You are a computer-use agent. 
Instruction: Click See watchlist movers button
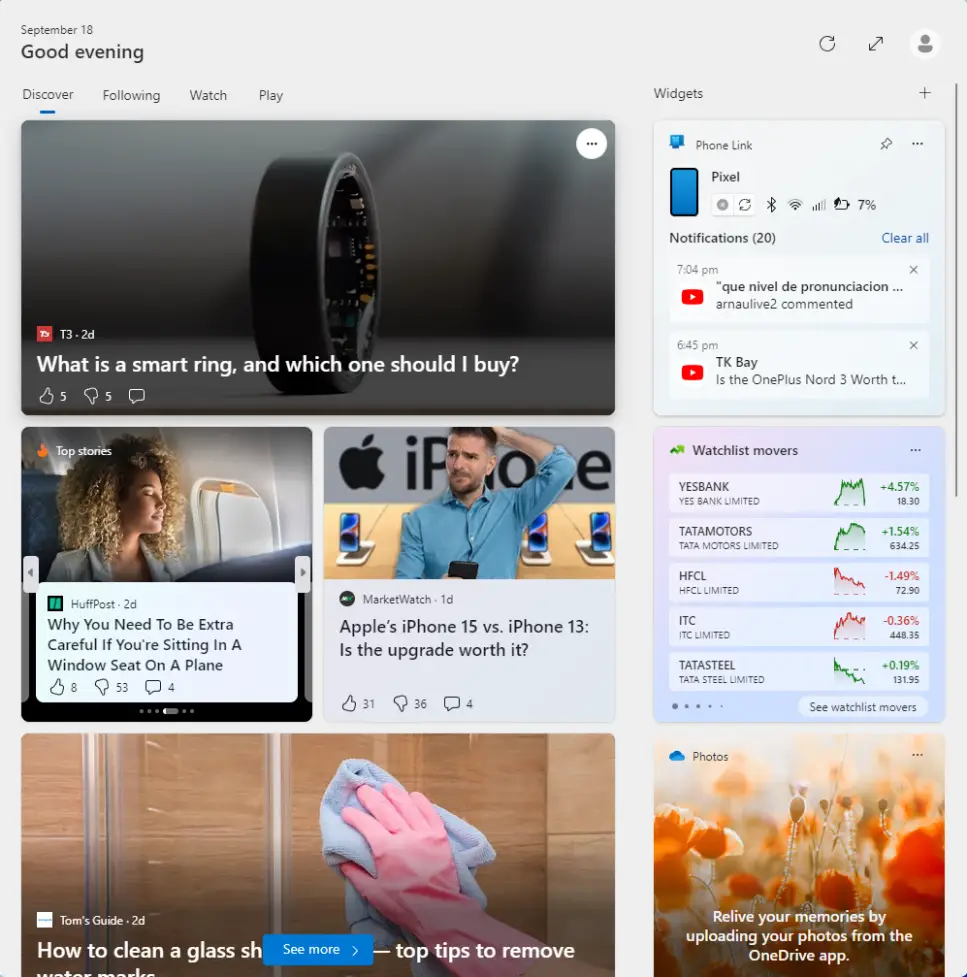pos(862,707)
